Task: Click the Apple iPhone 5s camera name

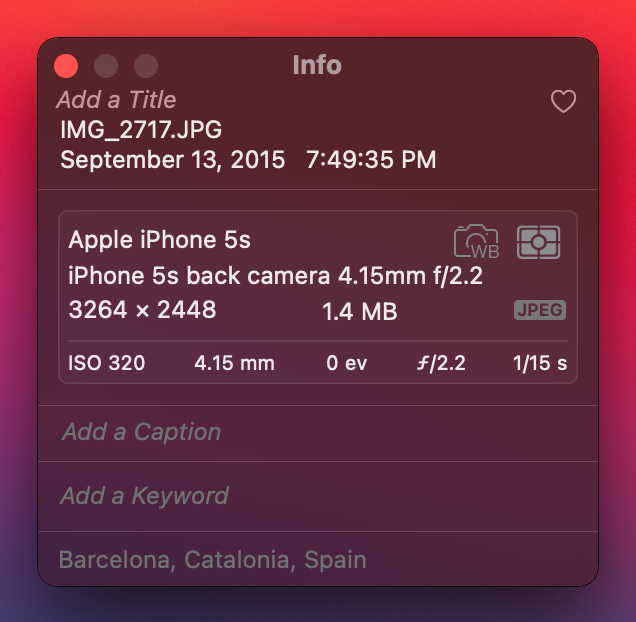Action: tap(159, 240)
